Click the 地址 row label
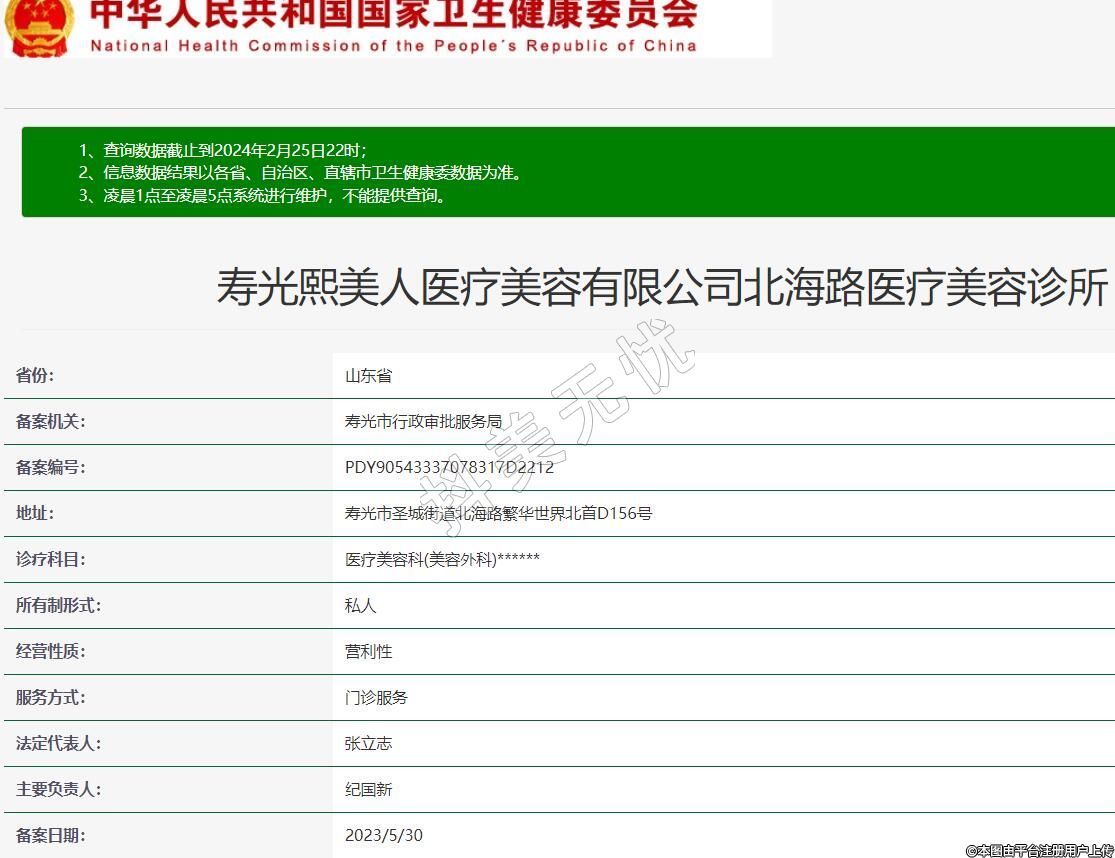The width and height of the screenshot is (1115, 858). coord(35,513)
